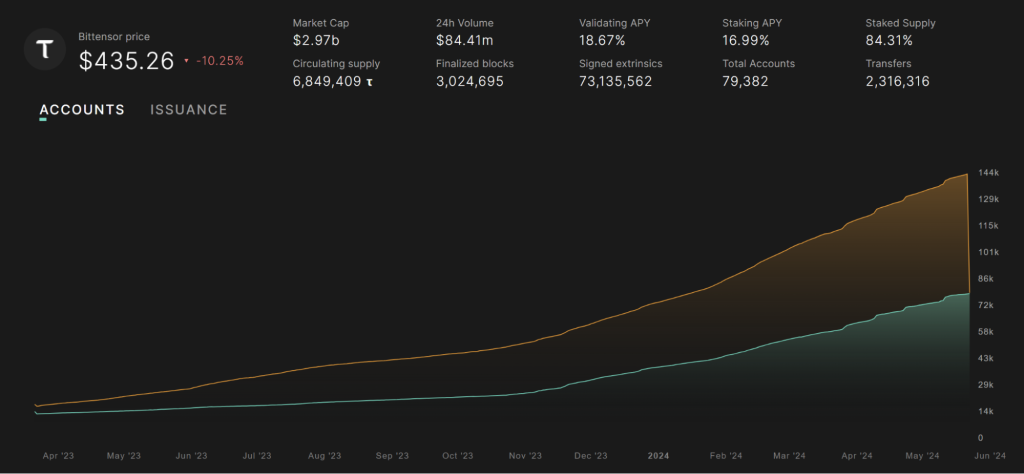Click the Jun '24 label on the time axis
This screenshot has width=1024, height=474.
tap(988, 455)
